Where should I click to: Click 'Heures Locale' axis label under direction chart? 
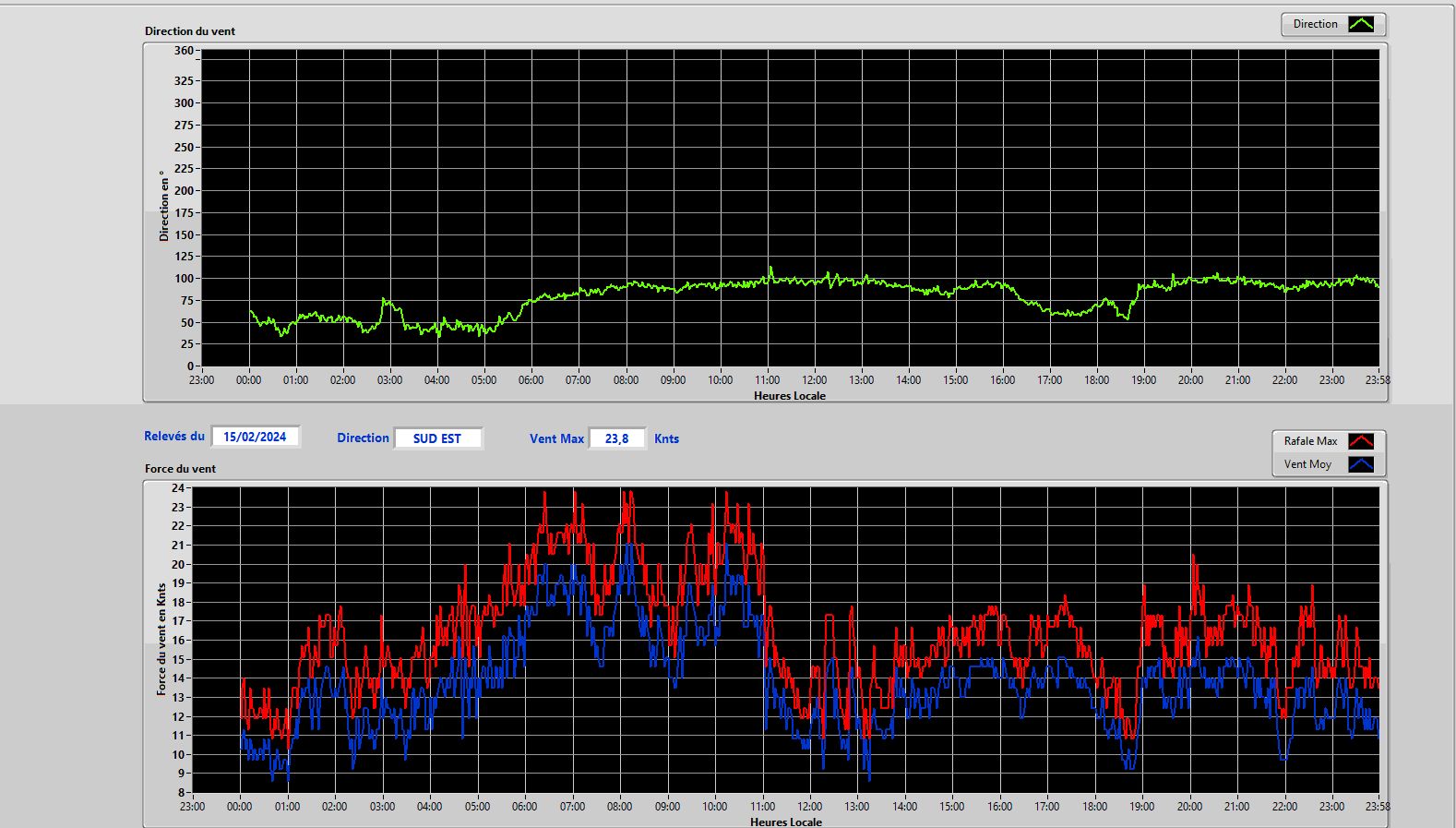click(790, 396)
